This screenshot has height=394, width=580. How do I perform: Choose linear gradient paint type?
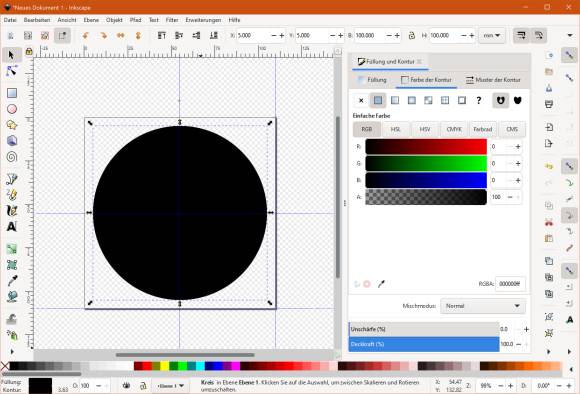395,100
